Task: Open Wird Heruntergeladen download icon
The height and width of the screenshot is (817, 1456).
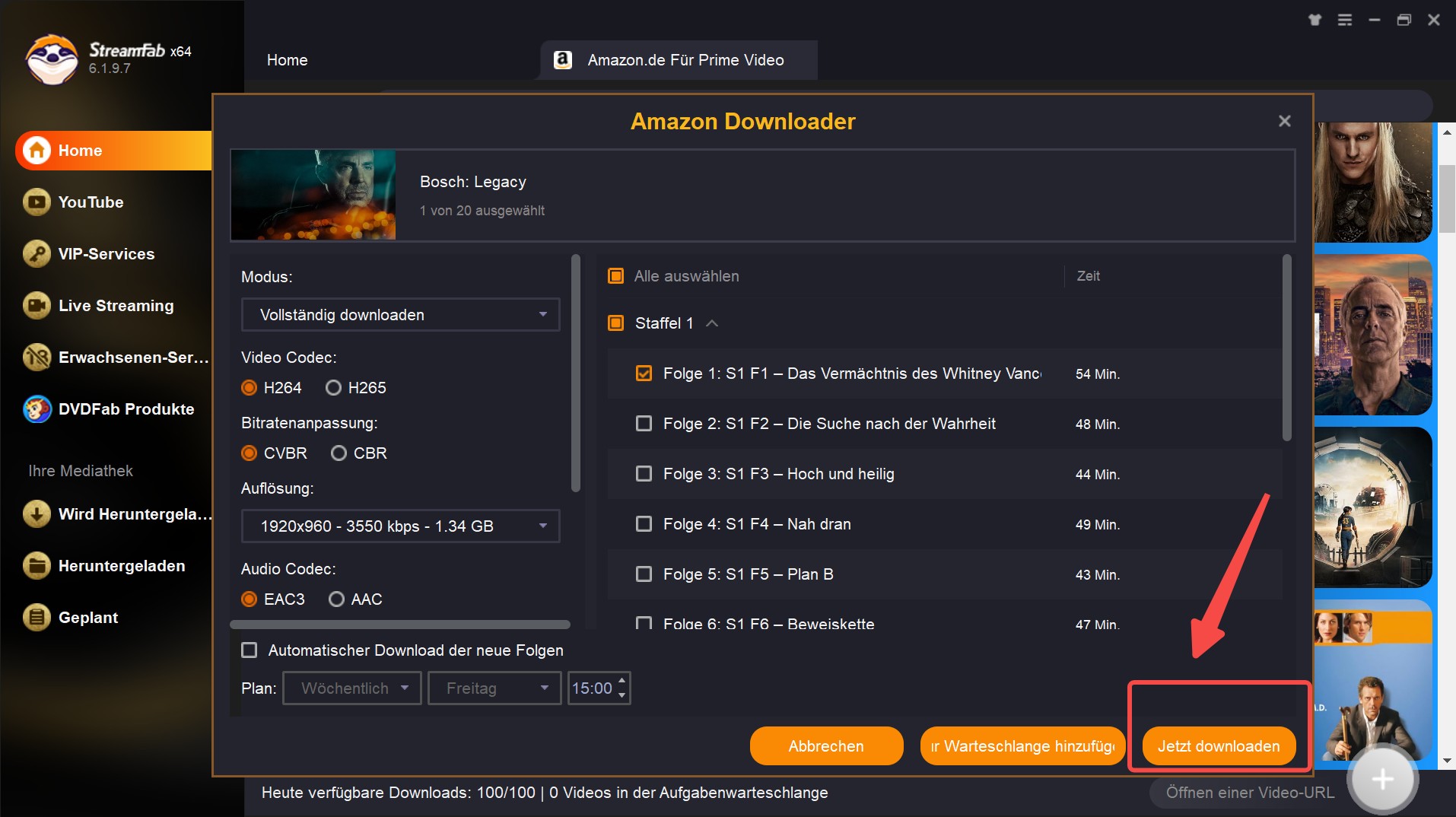Action: [37, 514]
